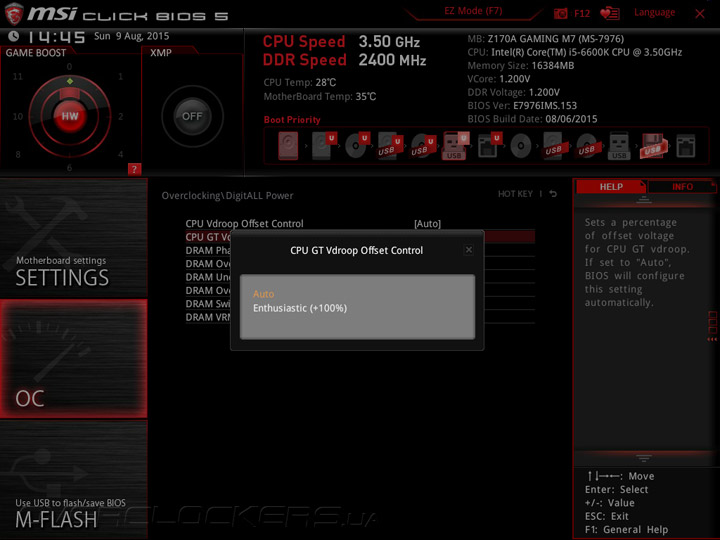
Task: Click the breadcrumb Overclocking\DigitALL Power
Action: coord(227,196)
